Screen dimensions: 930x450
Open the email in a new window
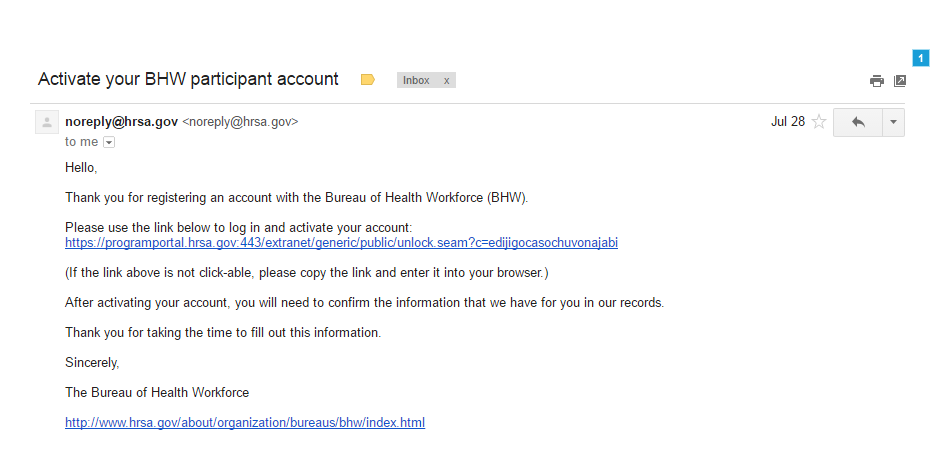tap(900, 81)
